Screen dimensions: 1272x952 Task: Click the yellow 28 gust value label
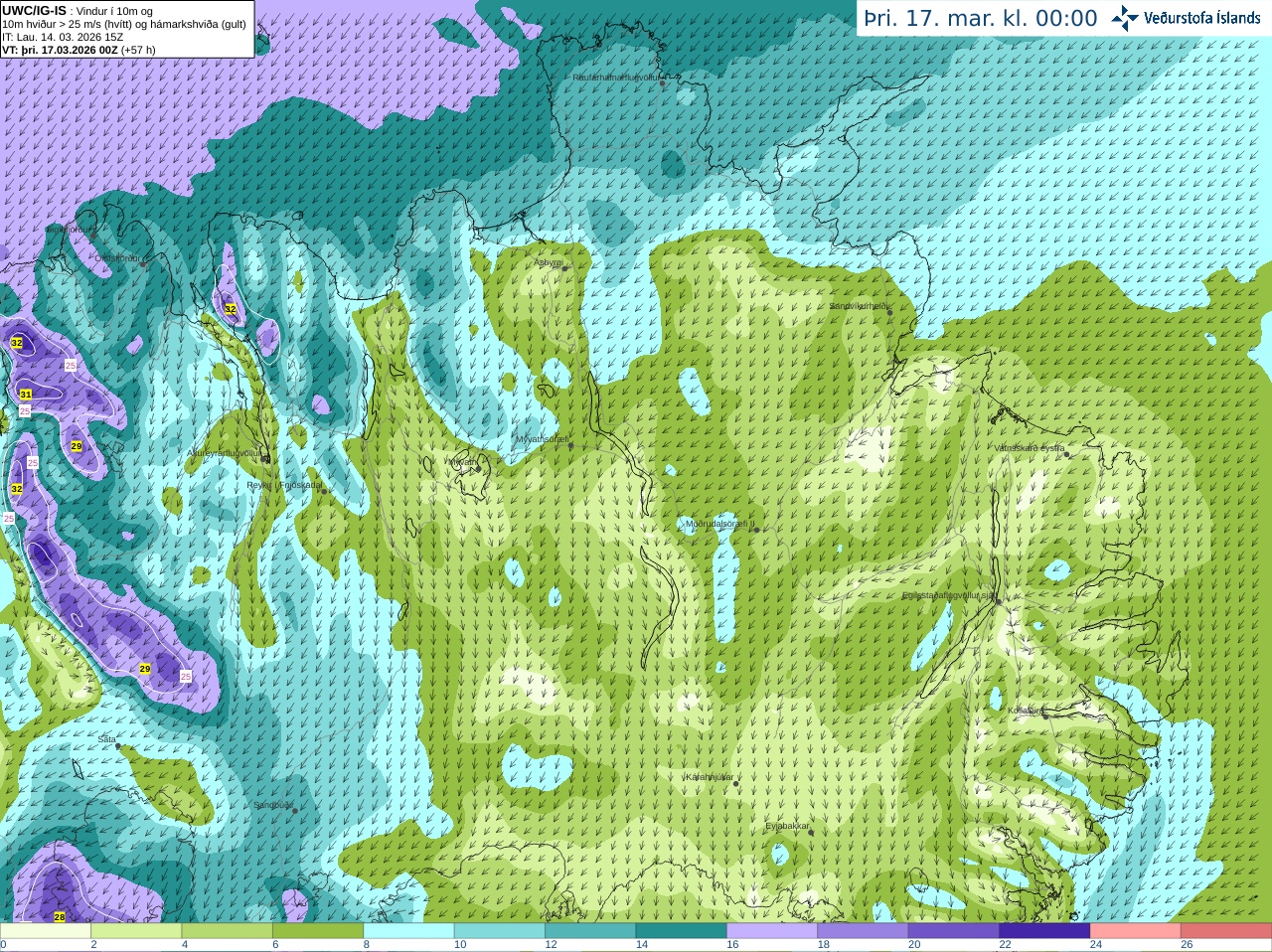pos(60,917)
